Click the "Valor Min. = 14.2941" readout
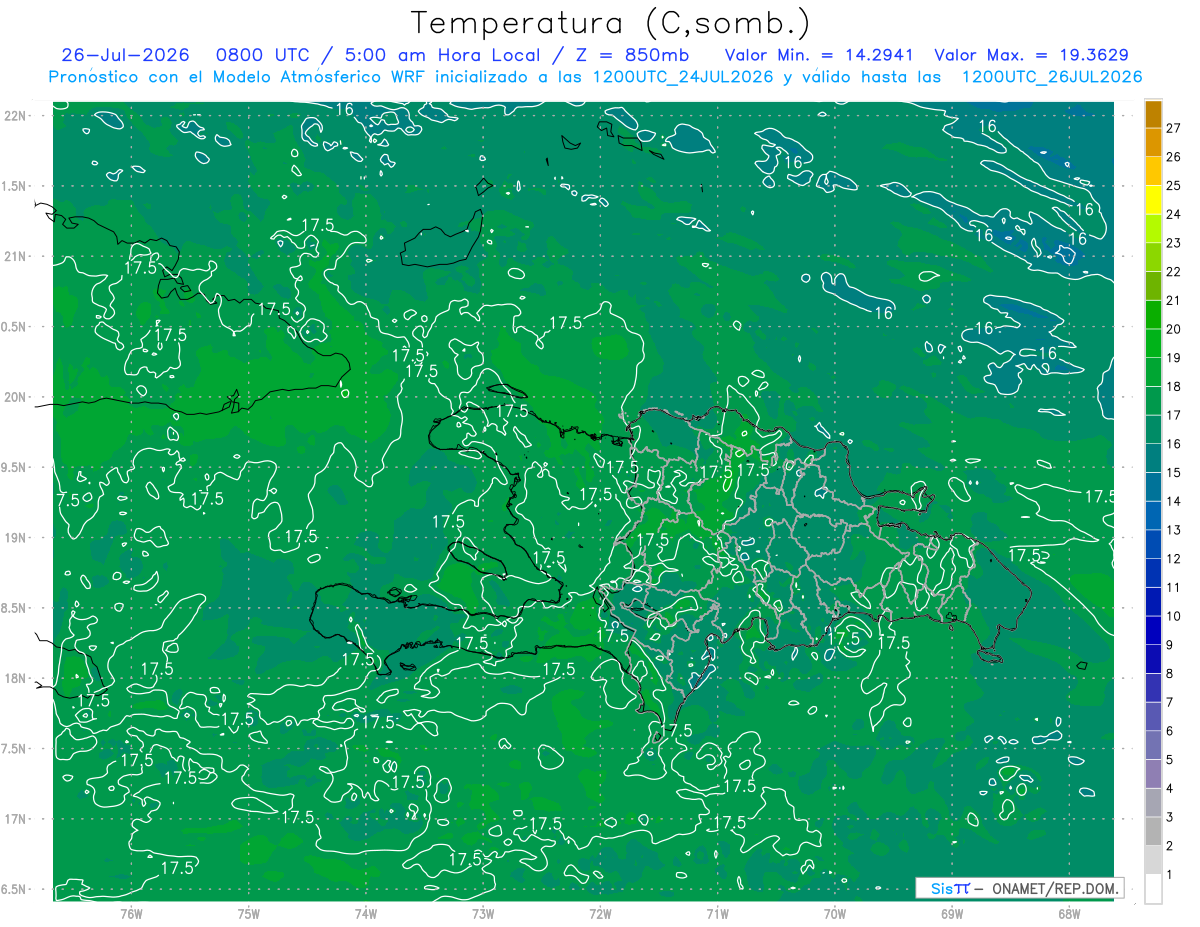The image size is (1200, 927). pos(820,55)
